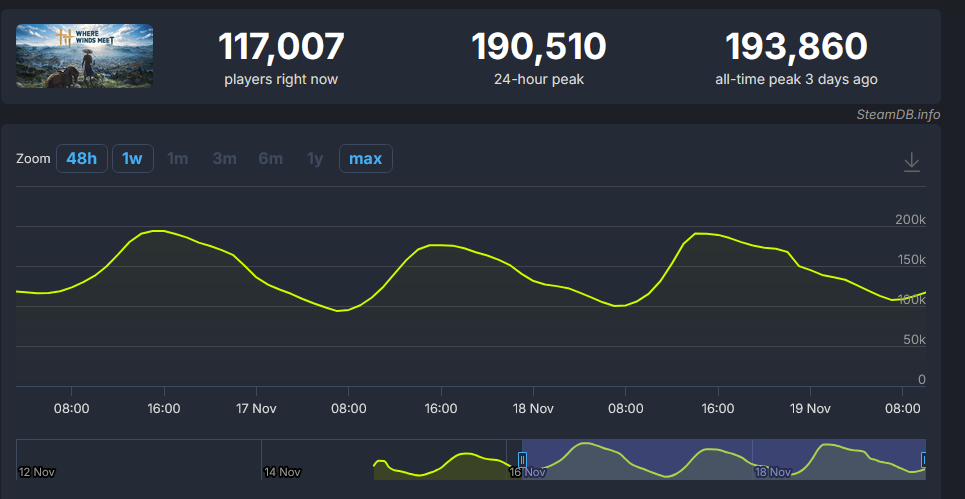The image size is (965, 499).
Task: Open the chart download icon
Action: (911, 162)
